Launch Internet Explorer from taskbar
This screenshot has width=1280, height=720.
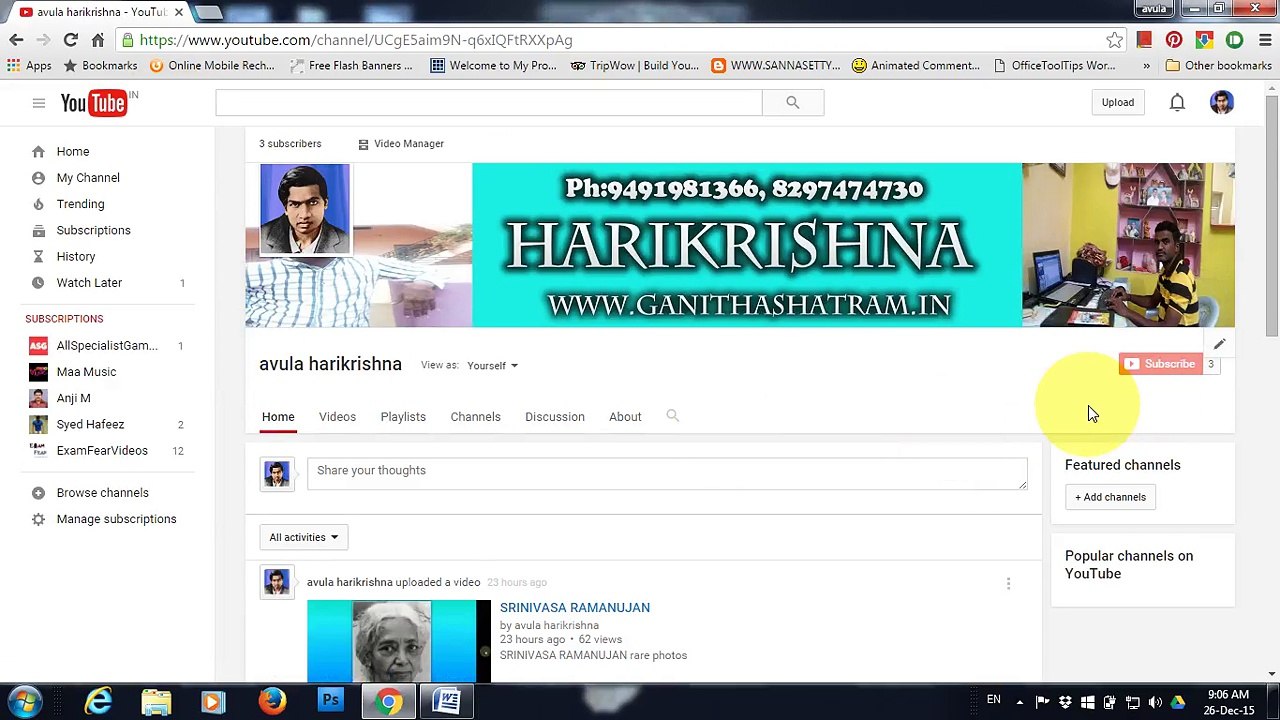coord(98,701)
